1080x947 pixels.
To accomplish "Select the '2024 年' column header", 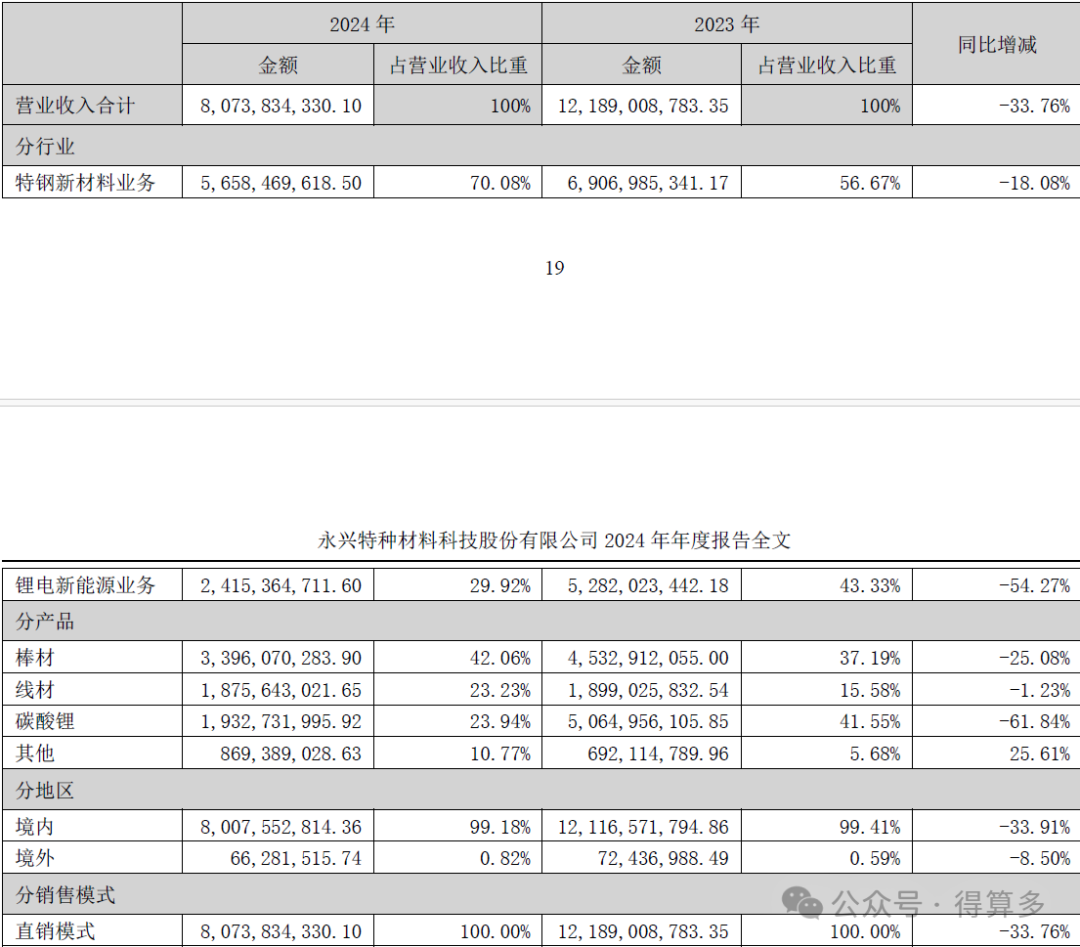I will (x=362, y=25).
